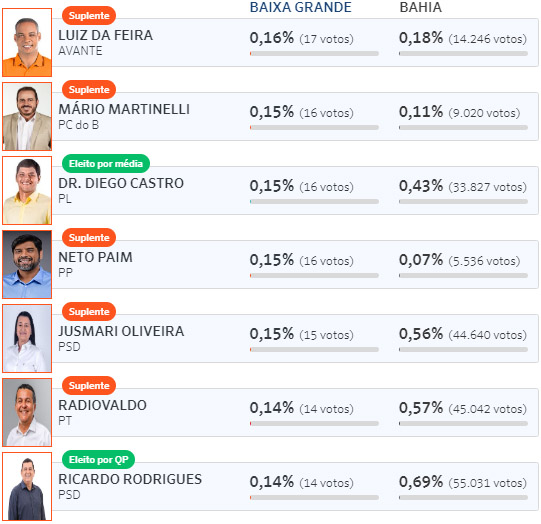Viewport: 541px width, 524px height.
Task: Click Dr. Diego Castro's Bahia vote bar
Action: click(x=463, y=201)
